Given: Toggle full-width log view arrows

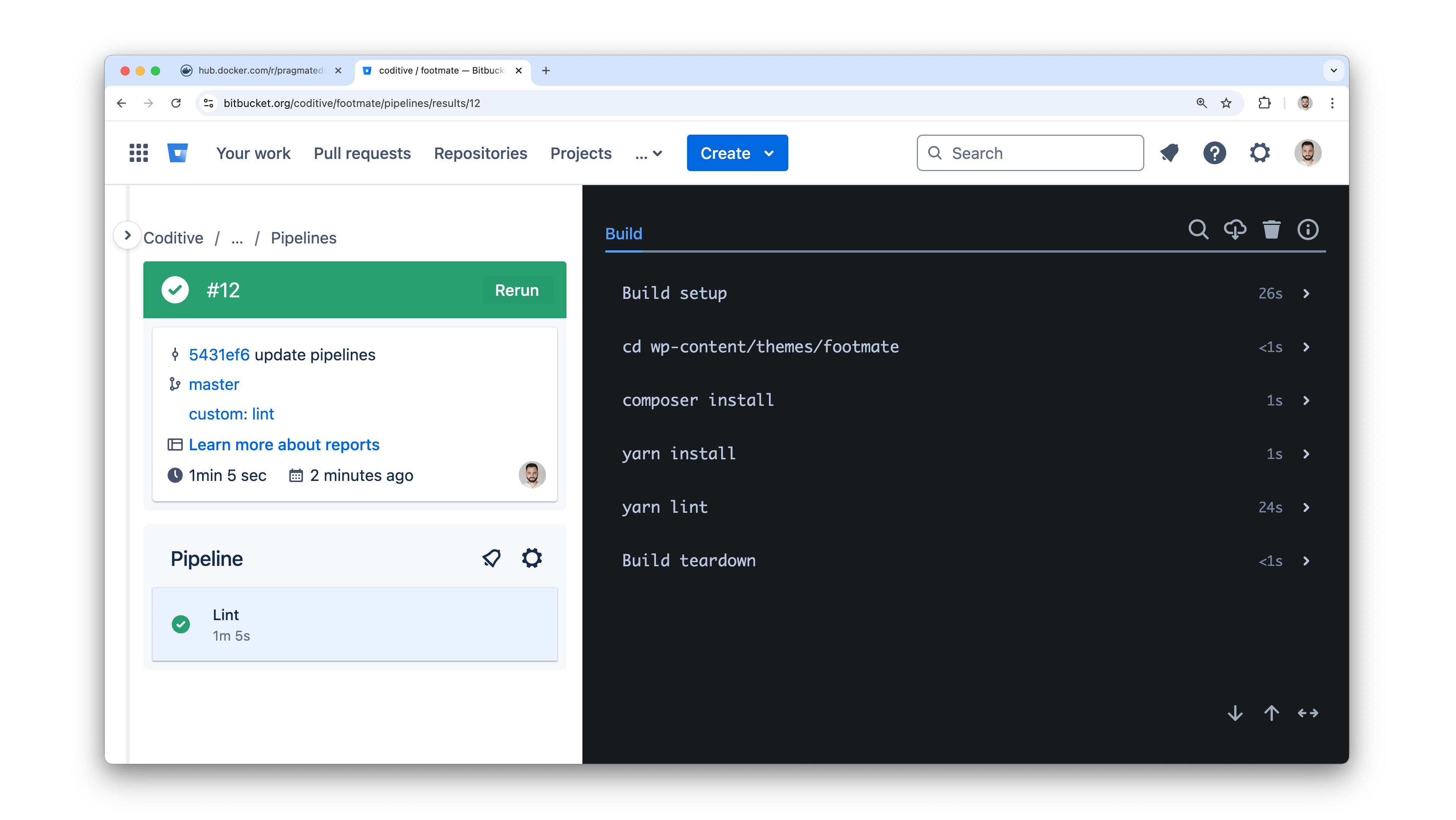Looking at the screenshot, I should (1308, 713).
